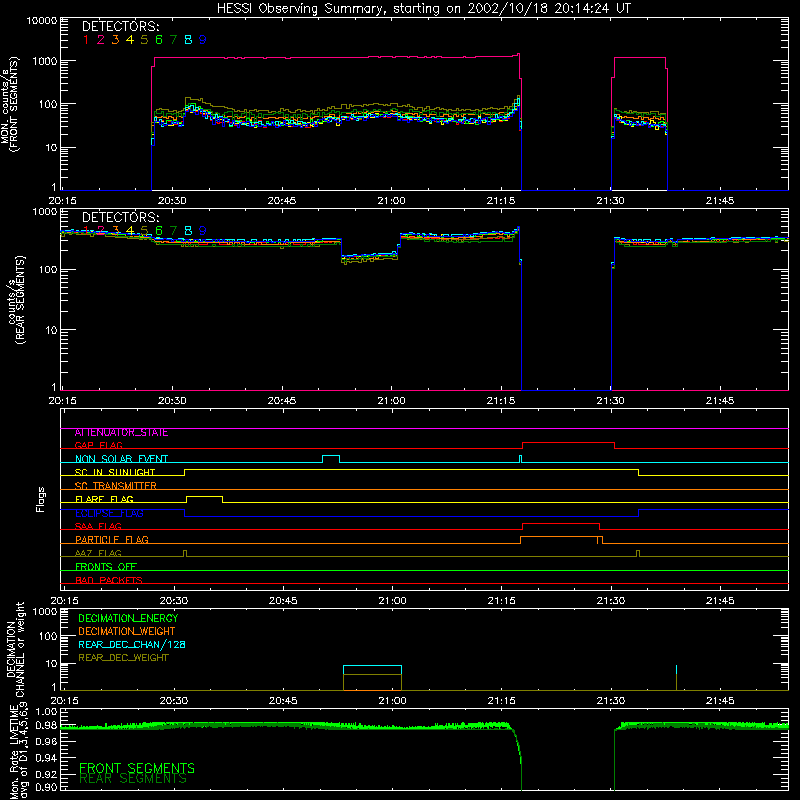The image size is (800, 800).
Task: Click the HESSI Observing Summary title text
Action: (x=424, y=9)
